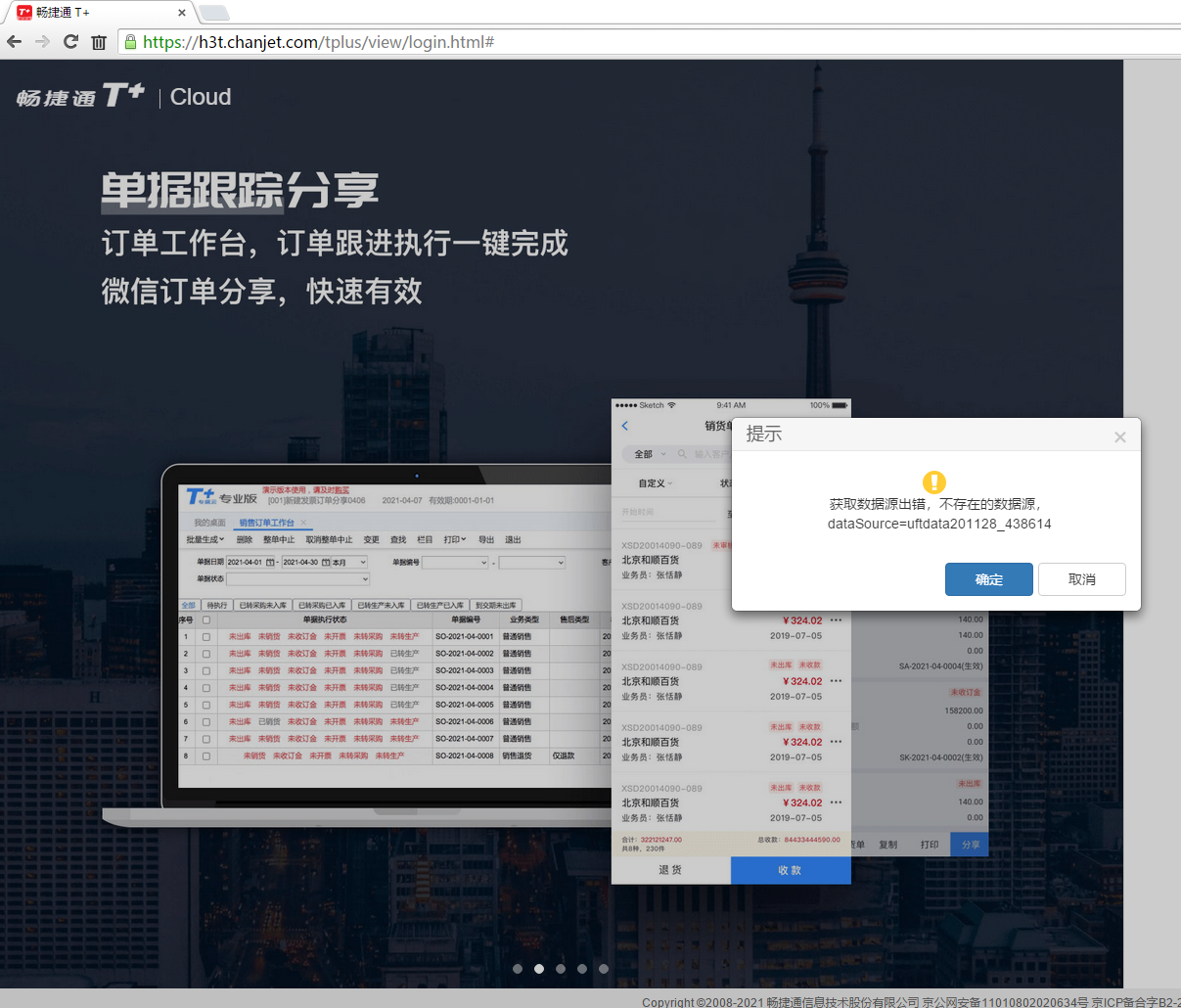Click the 畅捷通 T+ Cloud logo
Viewport: 1181px width, 1008px height.
tap(124, 96)
